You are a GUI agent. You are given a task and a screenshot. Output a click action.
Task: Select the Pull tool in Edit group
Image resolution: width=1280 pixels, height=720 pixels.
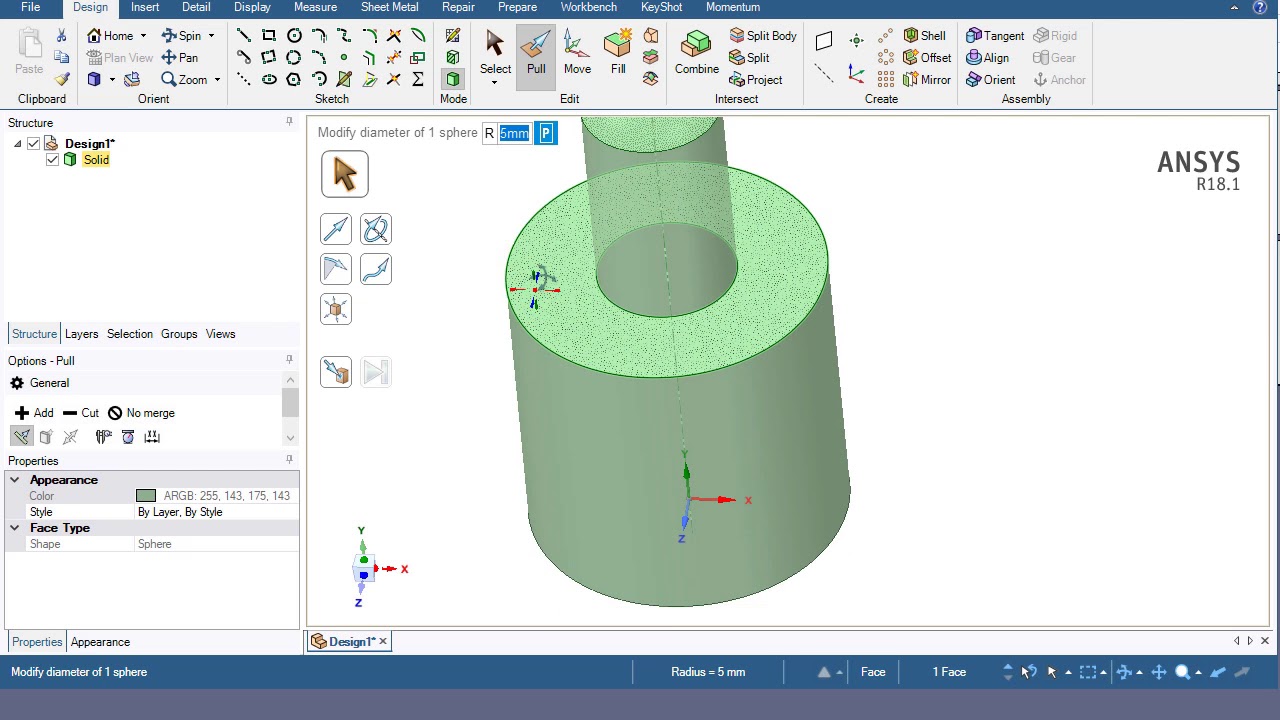tap(536, 55)
